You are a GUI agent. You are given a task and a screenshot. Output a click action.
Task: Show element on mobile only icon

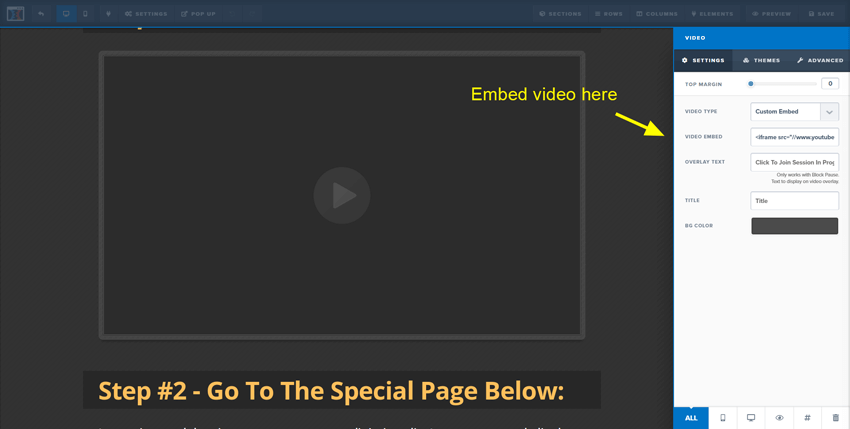(x=723, y=418)
